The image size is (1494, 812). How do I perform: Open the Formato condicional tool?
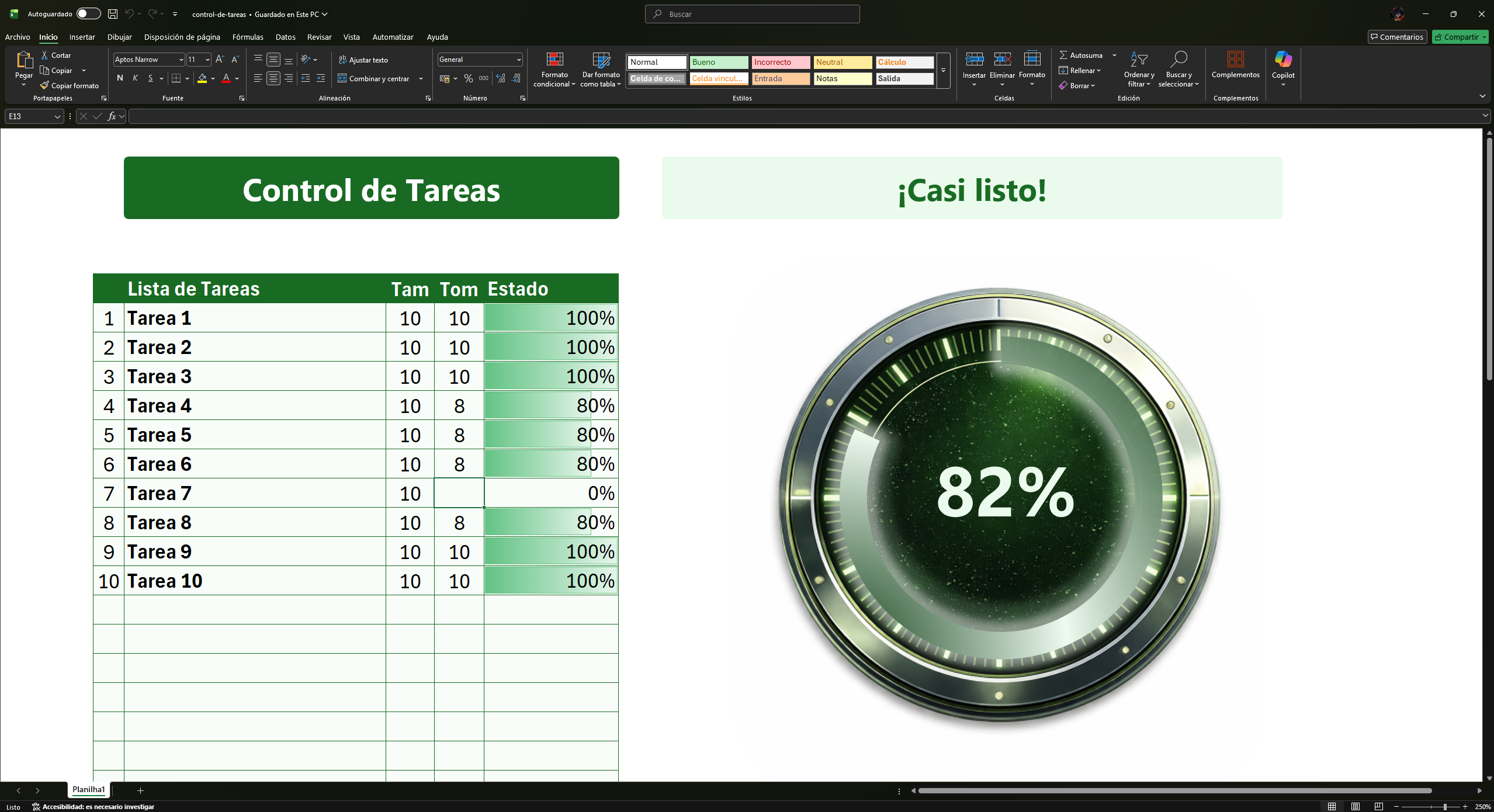(x=553, y=69)
